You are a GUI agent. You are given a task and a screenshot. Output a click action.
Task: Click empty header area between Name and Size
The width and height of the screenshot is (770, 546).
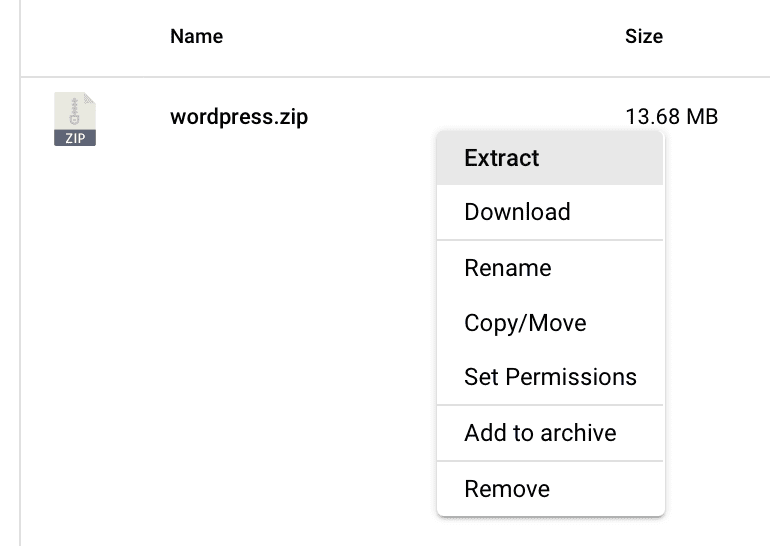(x=422, y=36)
